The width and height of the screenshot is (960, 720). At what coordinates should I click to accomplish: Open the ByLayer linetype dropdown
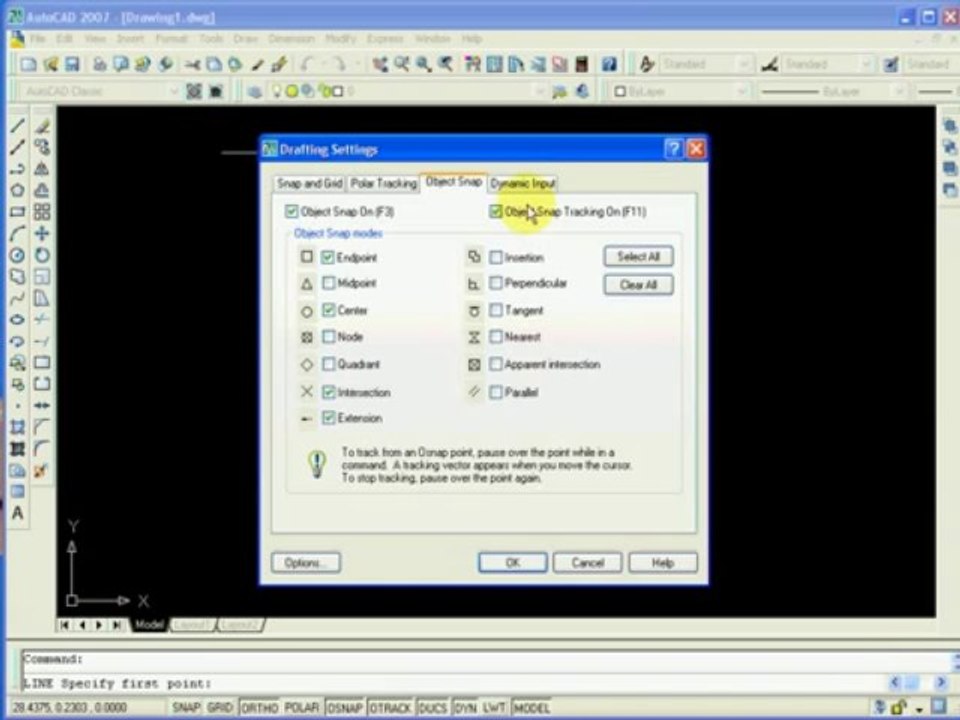point(899,91)
